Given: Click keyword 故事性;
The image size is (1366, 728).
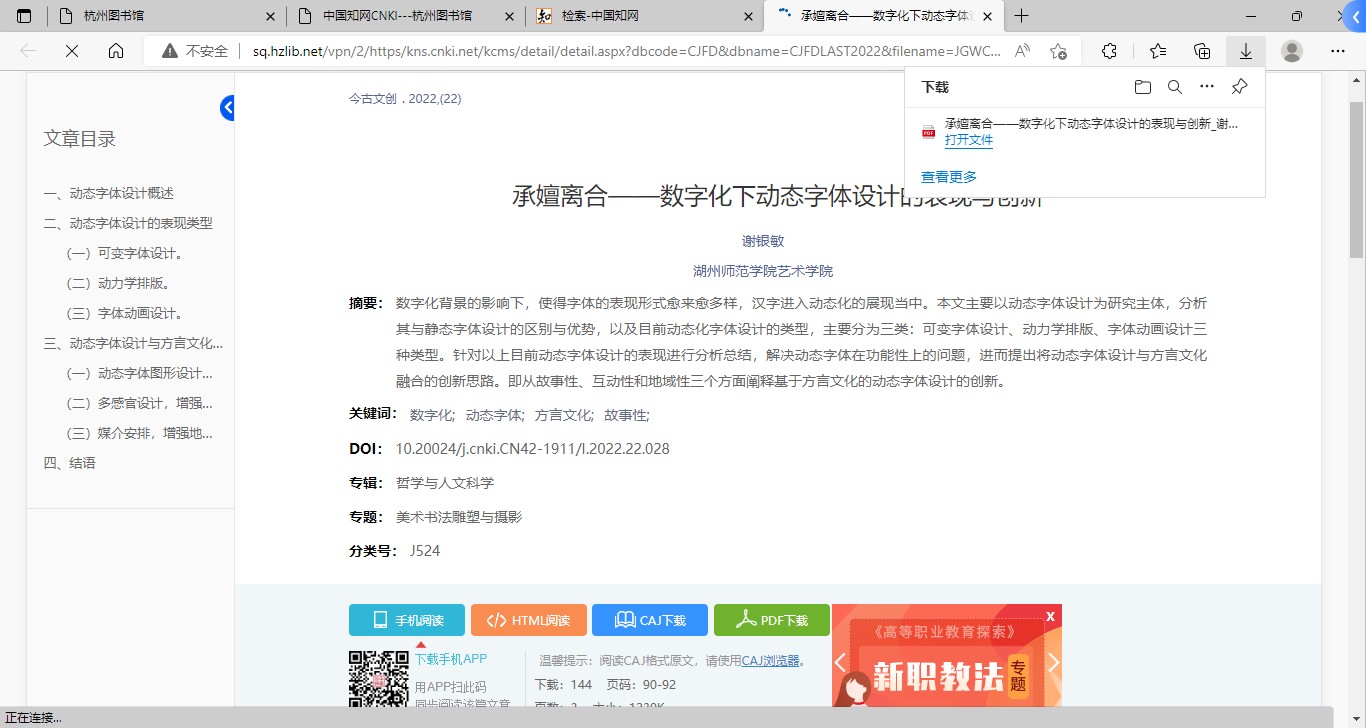Looking at the screenshot, I should (627, 415).
